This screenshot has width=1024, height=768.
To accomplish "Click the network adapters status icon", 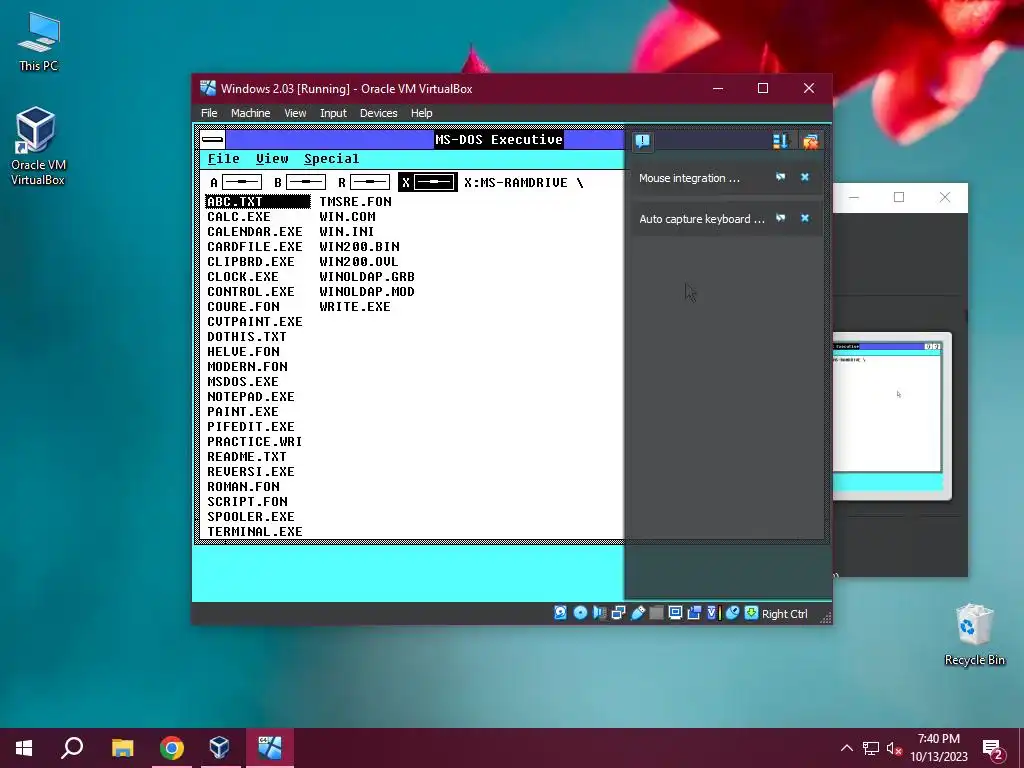I will tap(618, 613).
